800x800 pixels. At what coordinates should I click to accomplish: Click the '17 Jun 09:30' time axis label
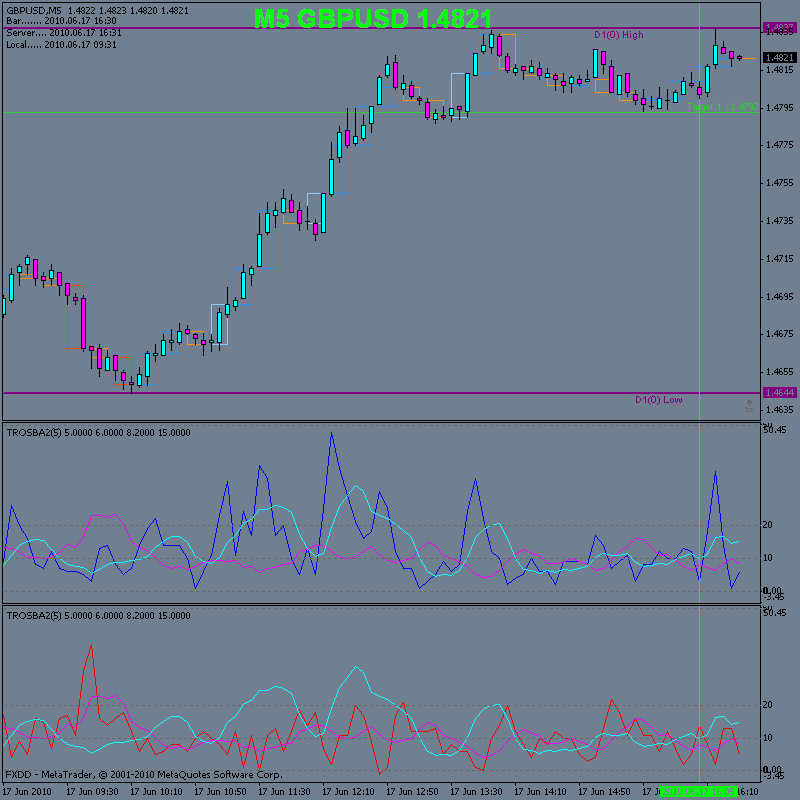[93, 791]
